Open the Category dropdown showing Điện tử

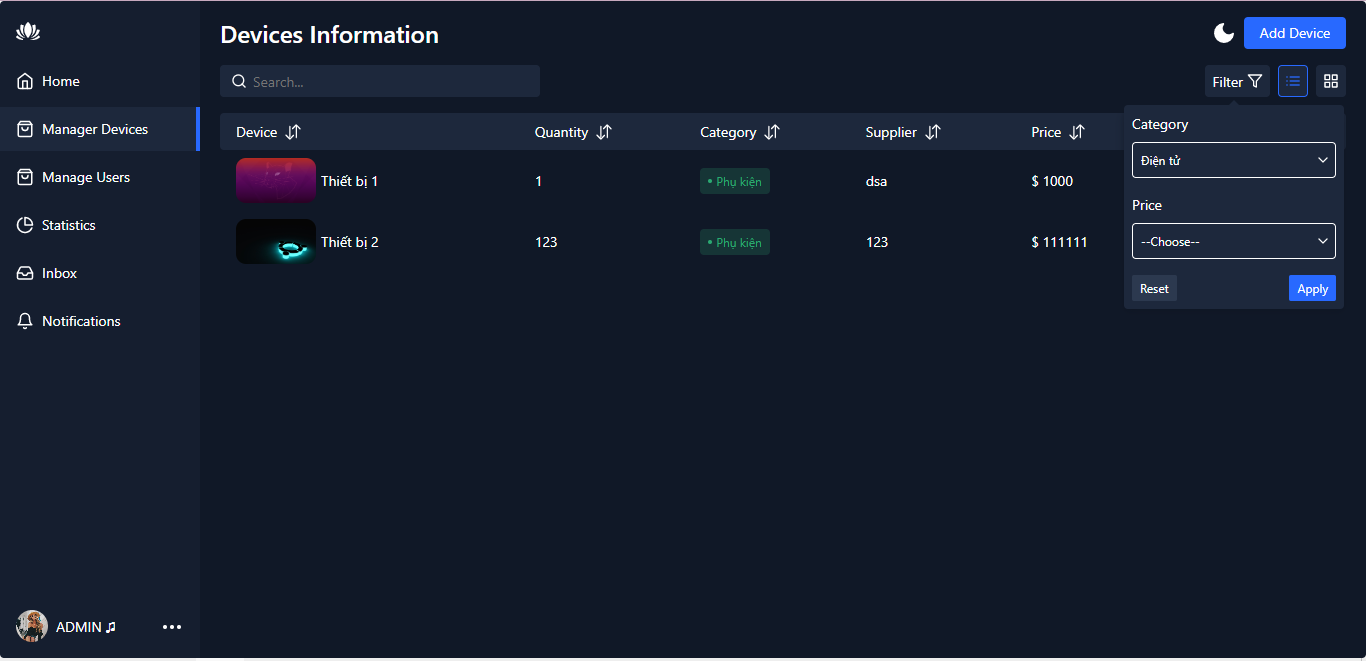pyautogui.click(x=1233, y=160)
